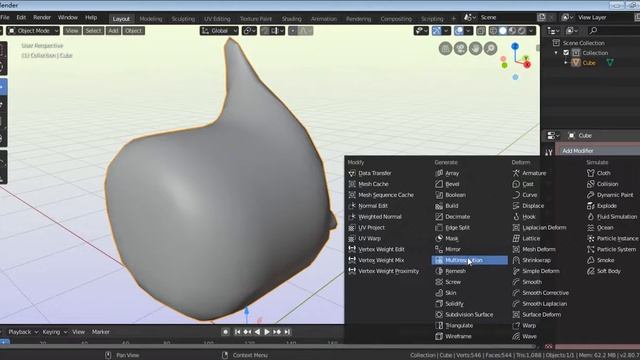Choose the Shrinkwrap modifier
640x360 pixels.
point(532,260)
